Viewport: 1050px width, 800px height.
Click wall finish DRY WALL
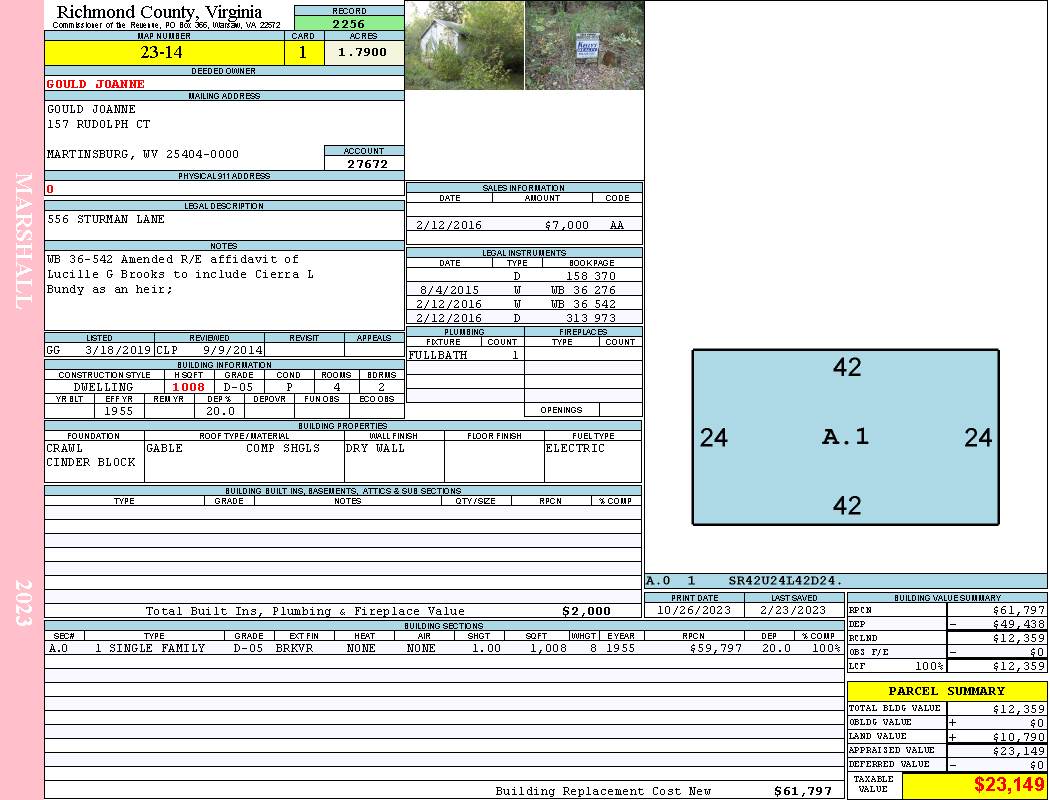tap(375, 448)
